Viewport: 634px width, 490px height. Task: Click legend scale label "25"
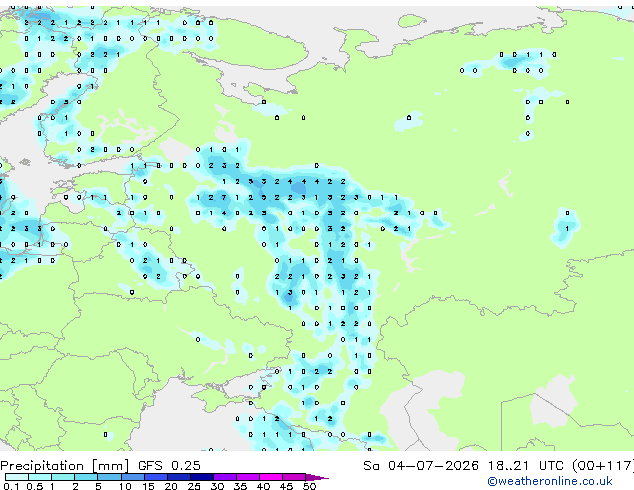click(194, 486)
